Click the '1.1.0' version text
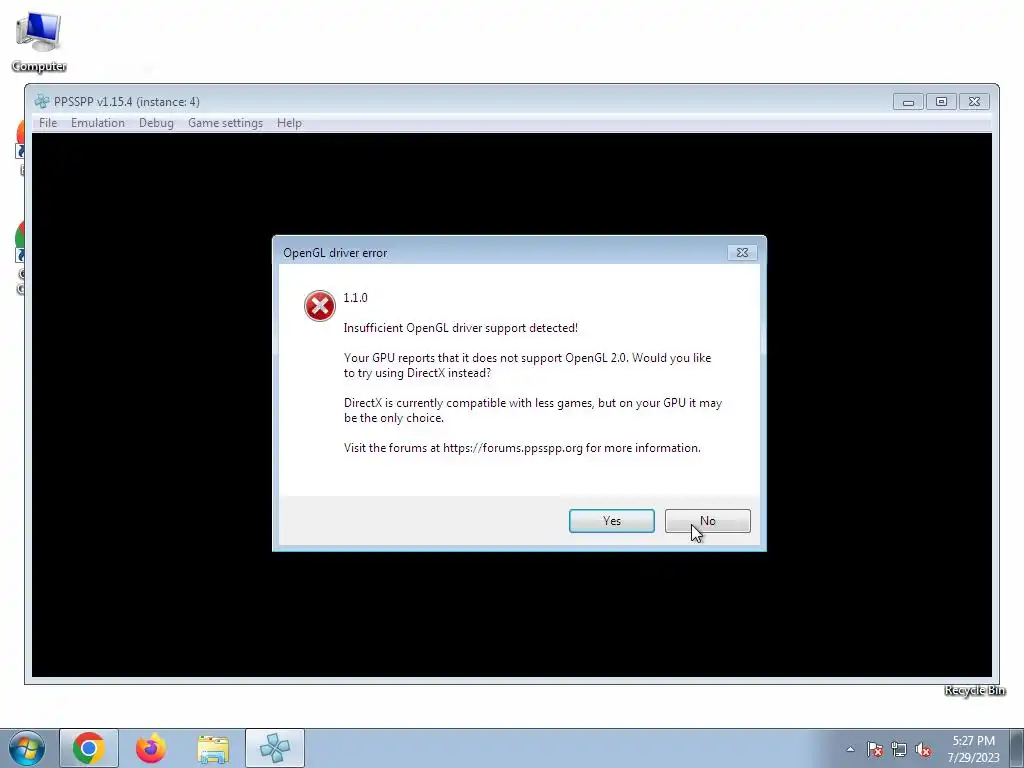Image resolution: width=1024 pixels, height=768 pixels. [x=355, y=298]
